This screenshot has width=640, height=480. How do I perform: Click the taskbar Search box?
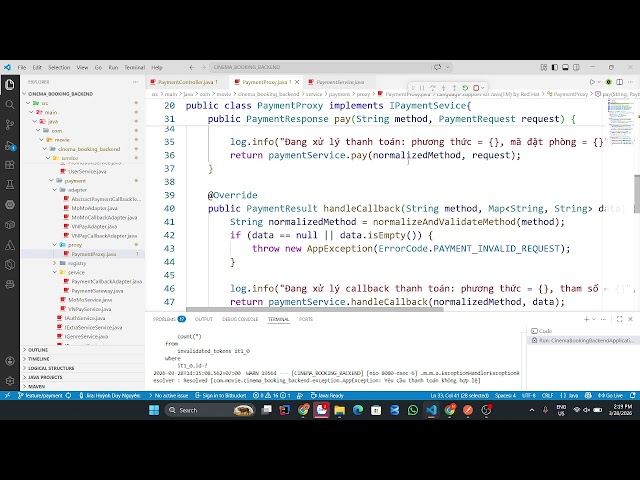(210, 410)
